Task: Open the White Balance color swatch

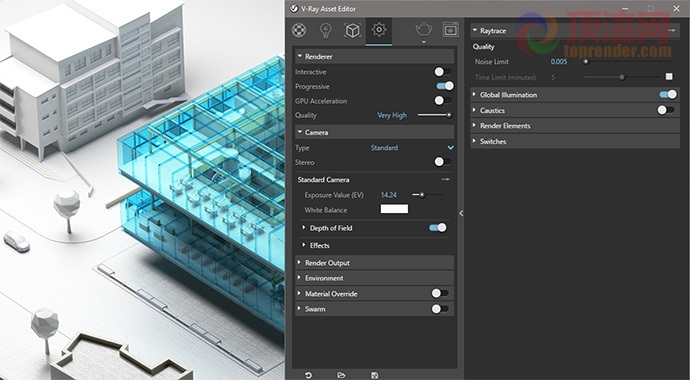Action: pyautogui.click(x=394, y=209)
